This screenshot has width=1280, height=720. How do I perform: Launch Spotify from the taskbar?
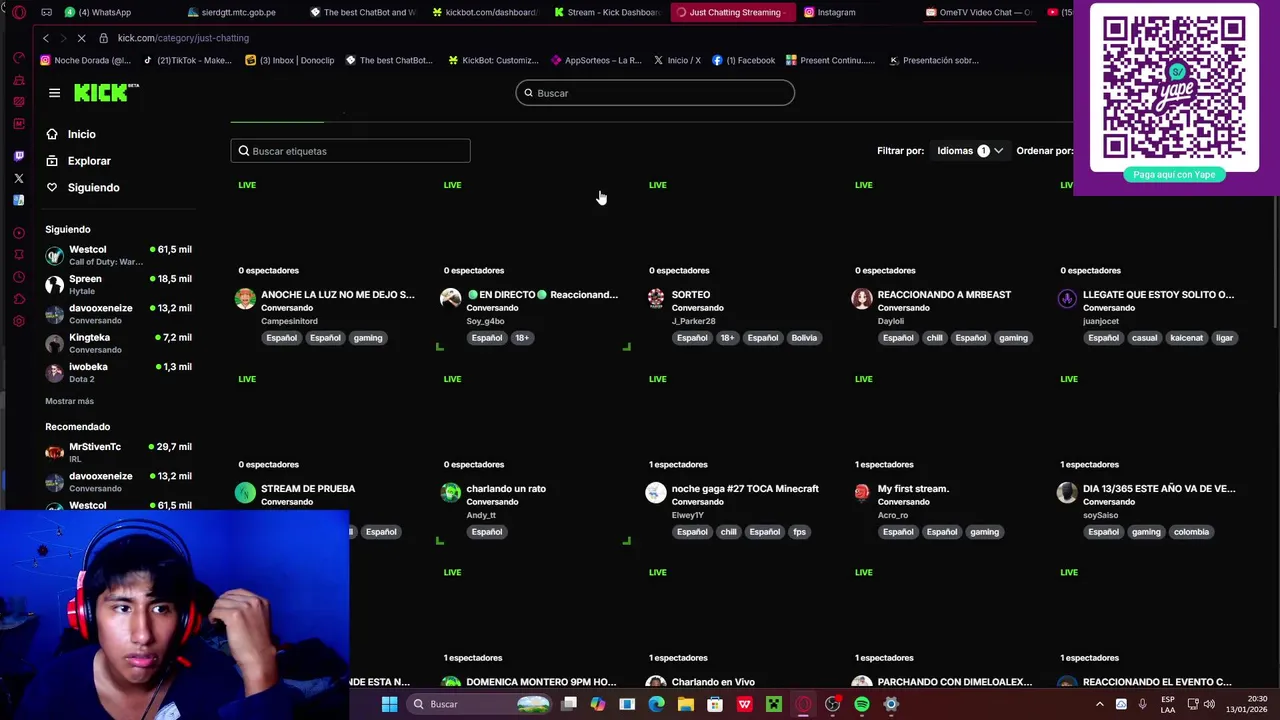click(x=861, y=704)
